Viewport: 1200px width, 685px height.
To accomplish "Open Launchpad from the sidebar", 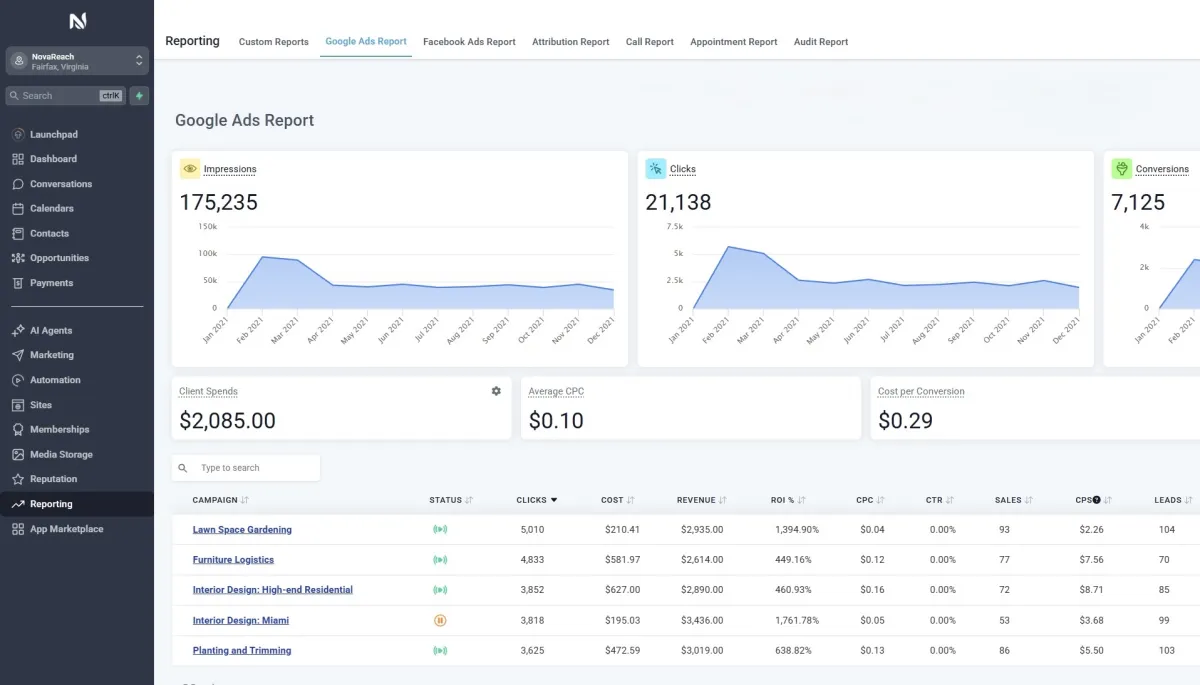I will pos(54,134).
